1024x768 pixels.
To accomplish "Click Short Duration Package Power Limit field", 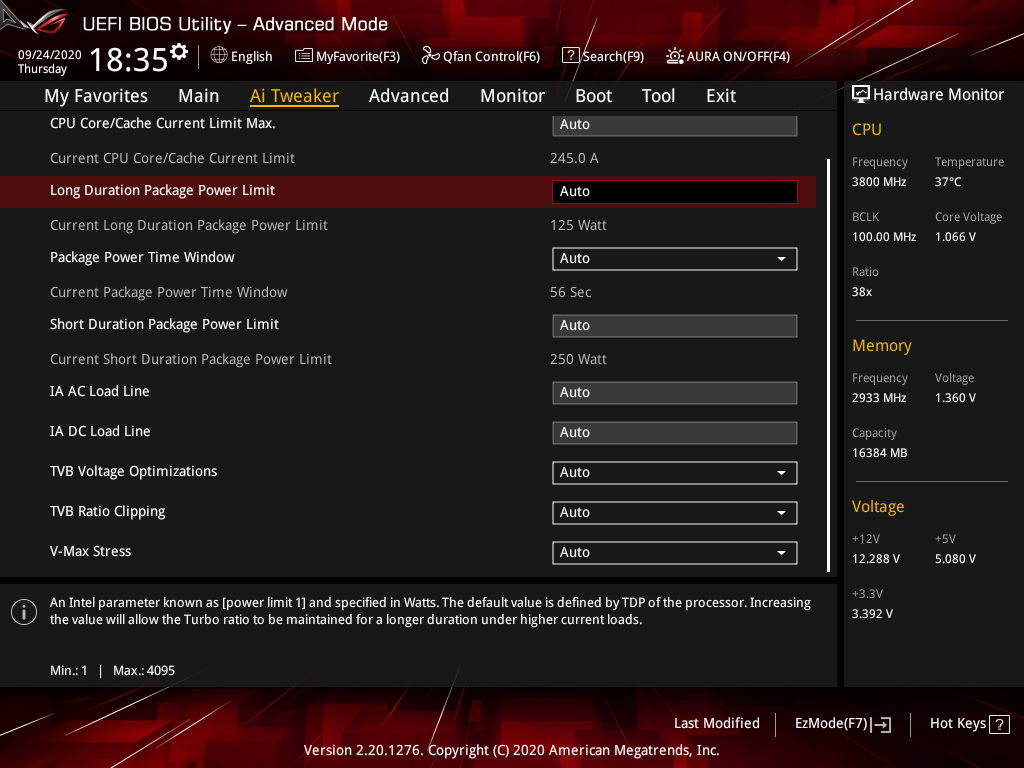I will (x=675, y=326).
